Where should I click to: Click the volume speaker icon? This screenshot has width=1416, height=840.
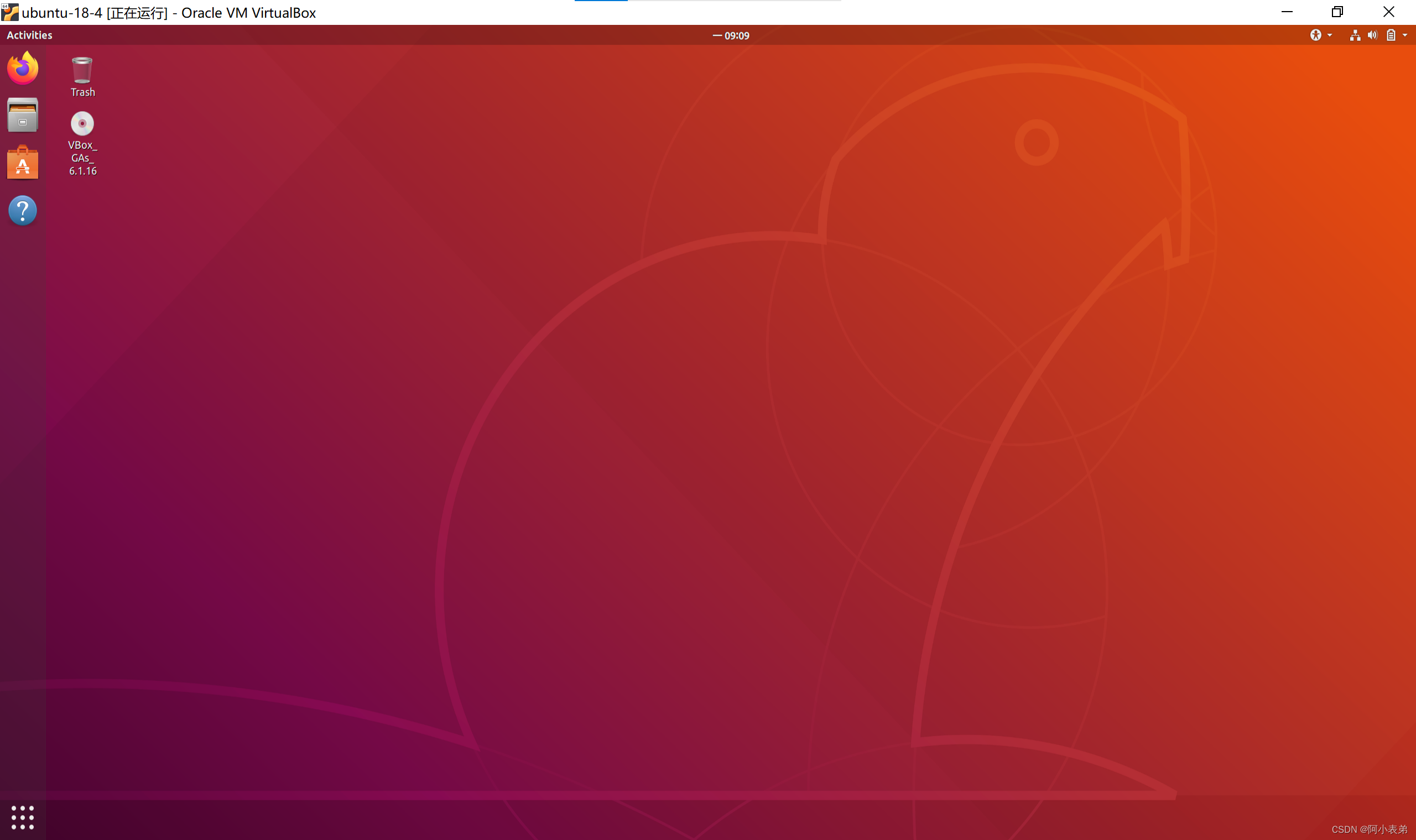point(1372,35)
